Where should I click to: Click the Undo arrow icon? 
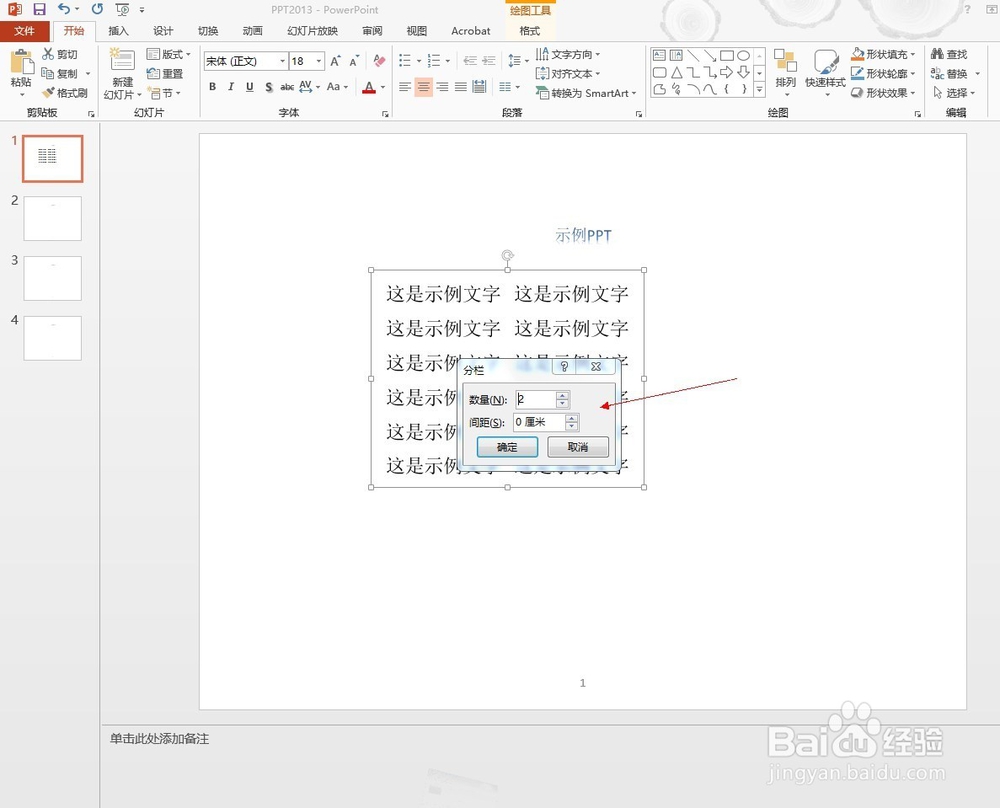click(64, 10)
